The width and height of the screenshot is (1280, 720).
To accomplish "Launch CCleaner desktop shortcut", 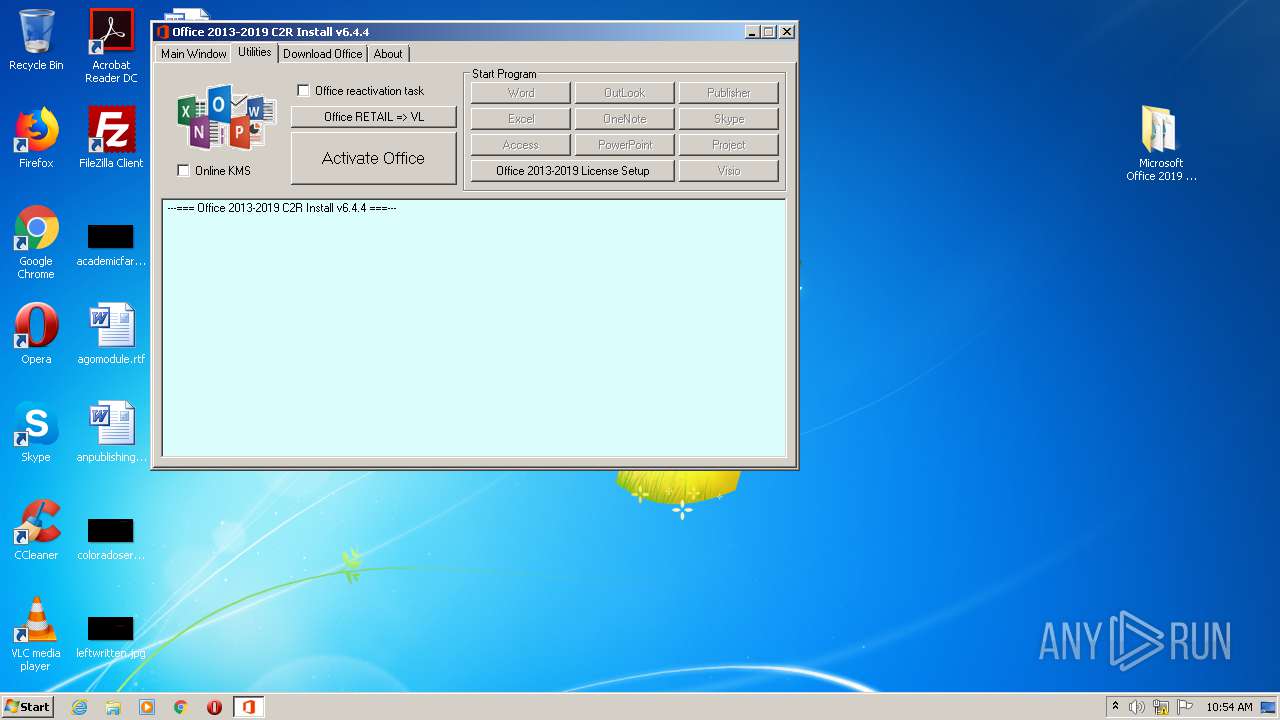I will pos(36,530).
